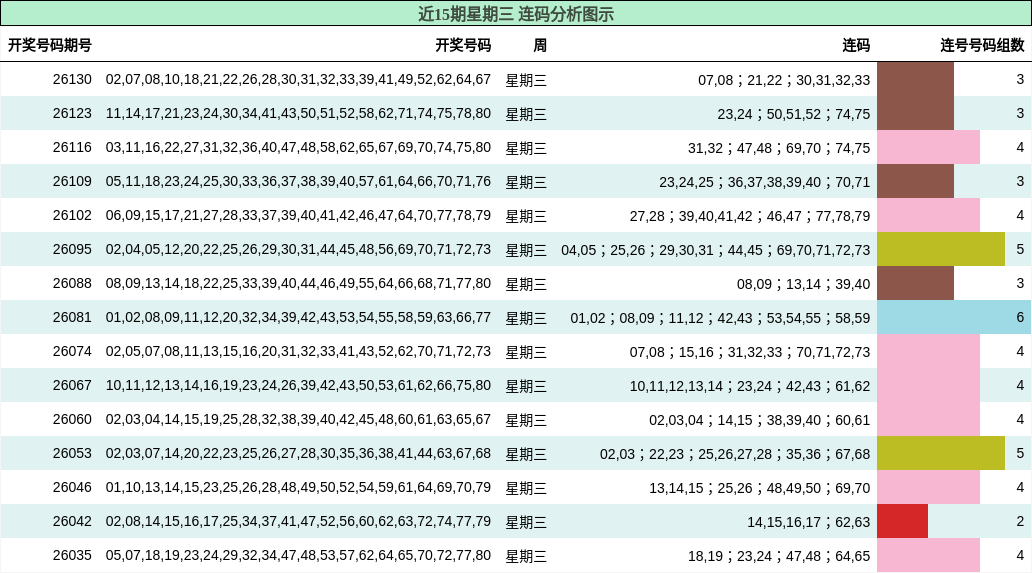This screenshot has height=573, width=1032.
Task: Select issue number 26109
Action: [x=72, y=182]
